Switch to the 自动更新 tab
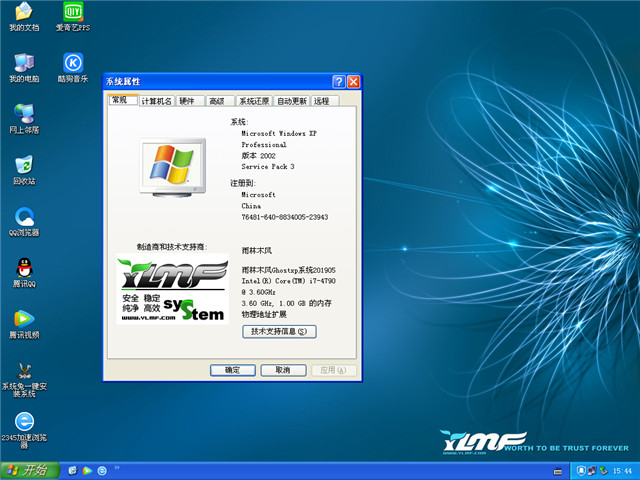640x480 pixels. click(291, 101)
